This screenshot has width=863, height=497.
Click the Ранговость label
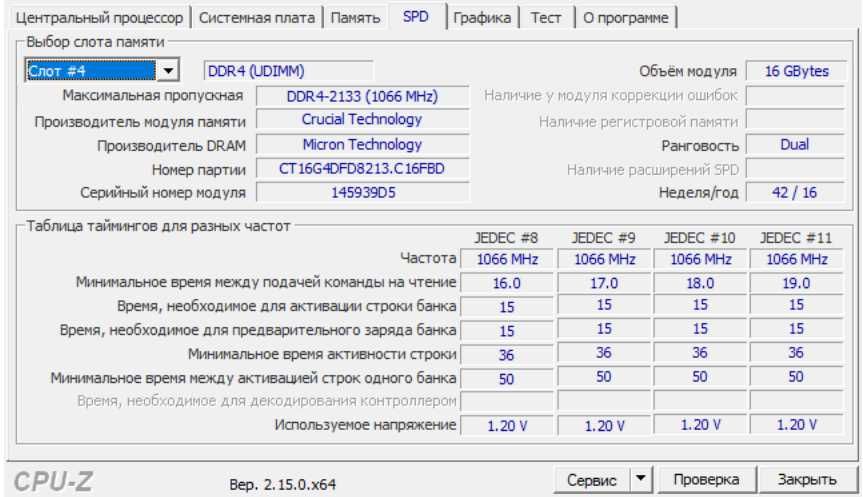tap(700, 146)
